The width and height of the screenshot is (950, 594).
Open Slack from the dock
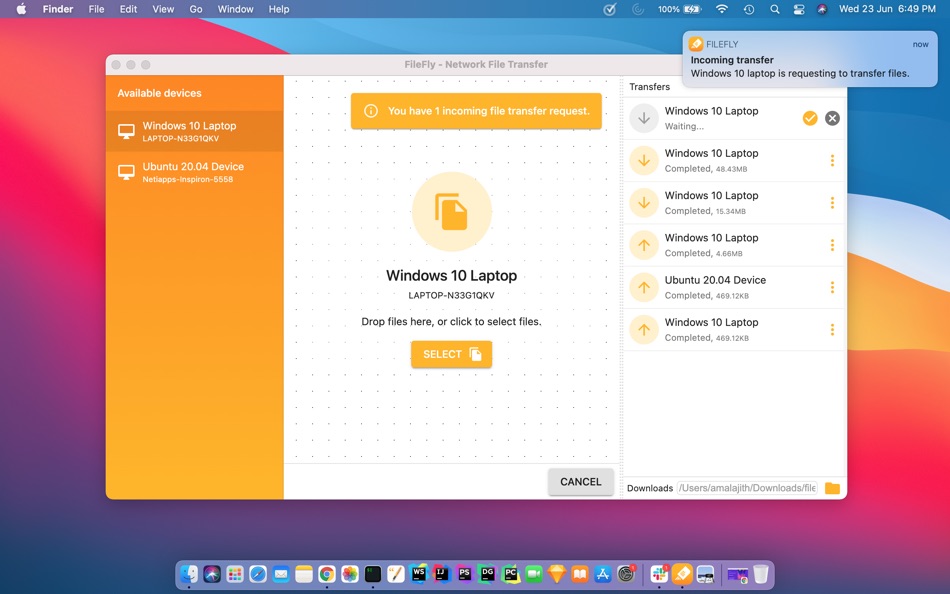pyautogui.click(x=659, y=573)
